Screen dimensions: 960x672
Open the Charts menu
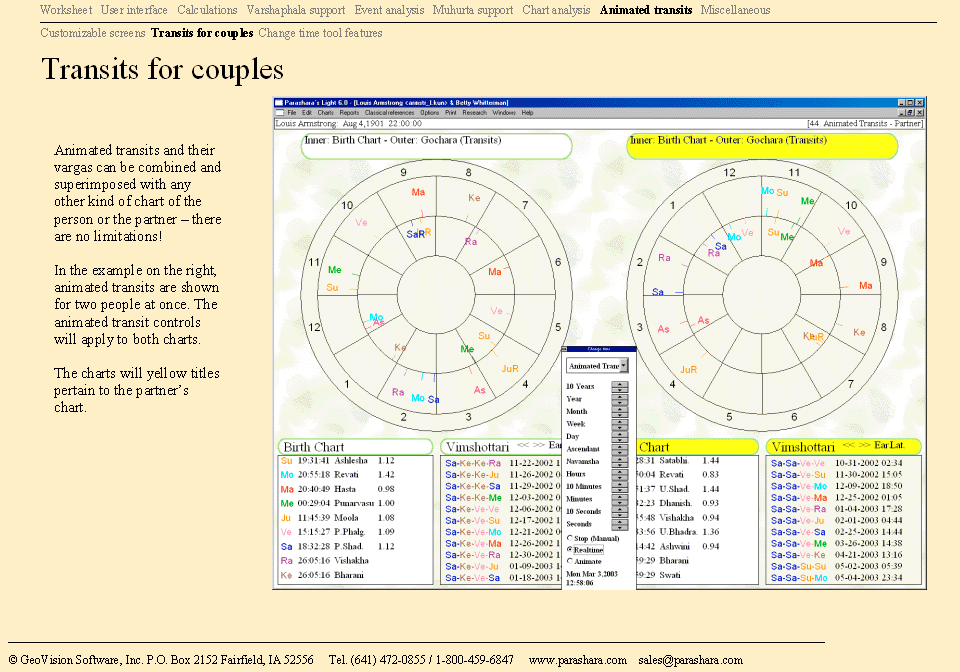click(325, 113)
